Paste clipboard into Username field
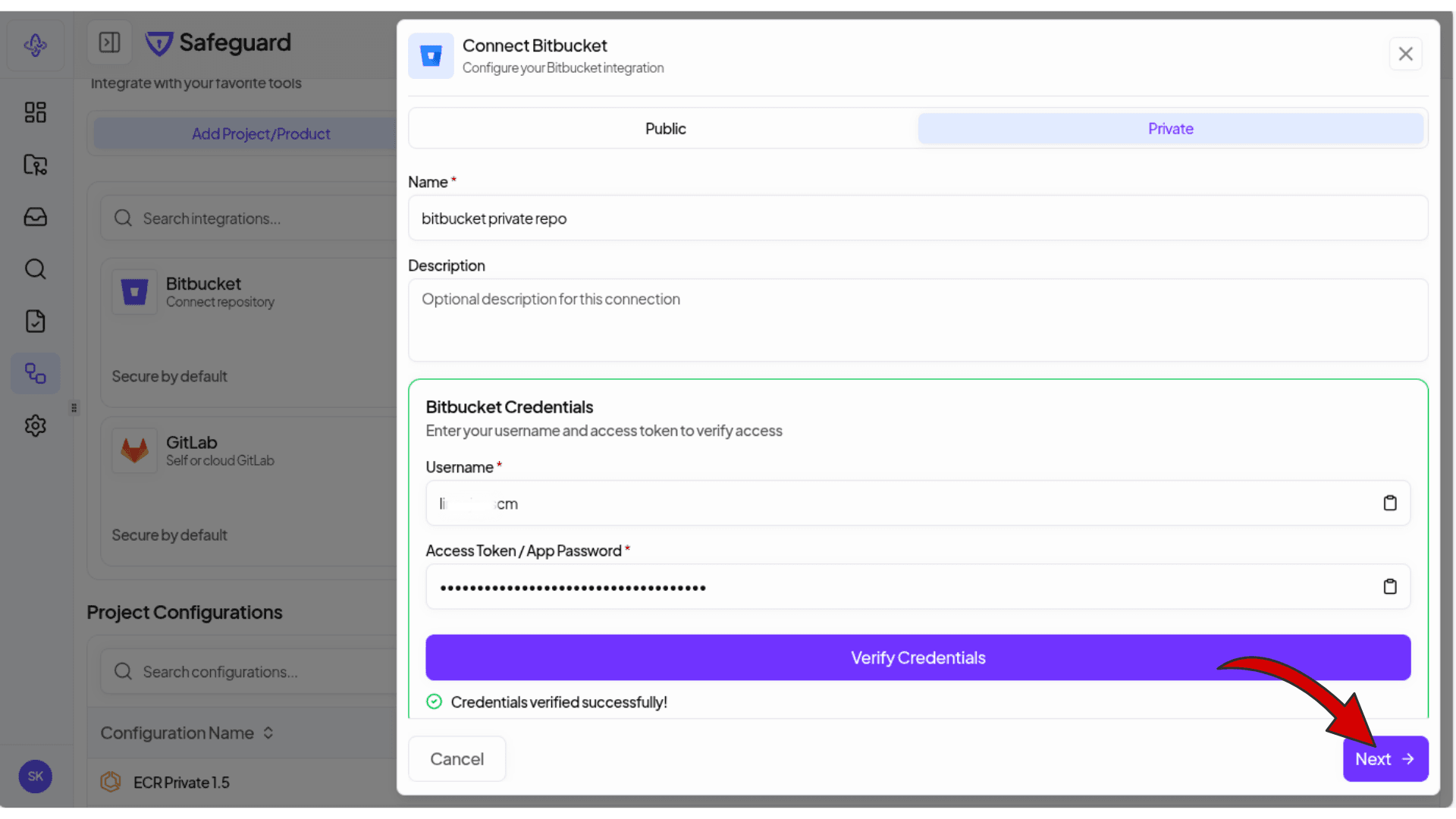Viewport: 1456px width, 819px height. (1389, 503)
